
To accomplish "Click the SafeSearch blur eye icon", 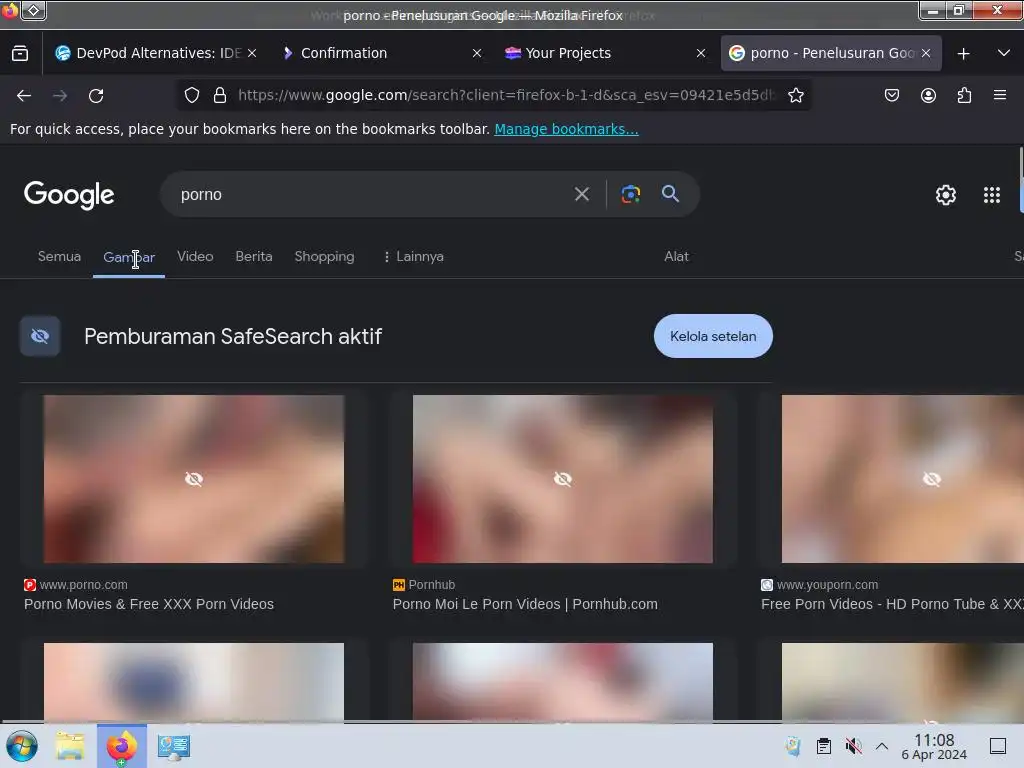I will 40,336.
